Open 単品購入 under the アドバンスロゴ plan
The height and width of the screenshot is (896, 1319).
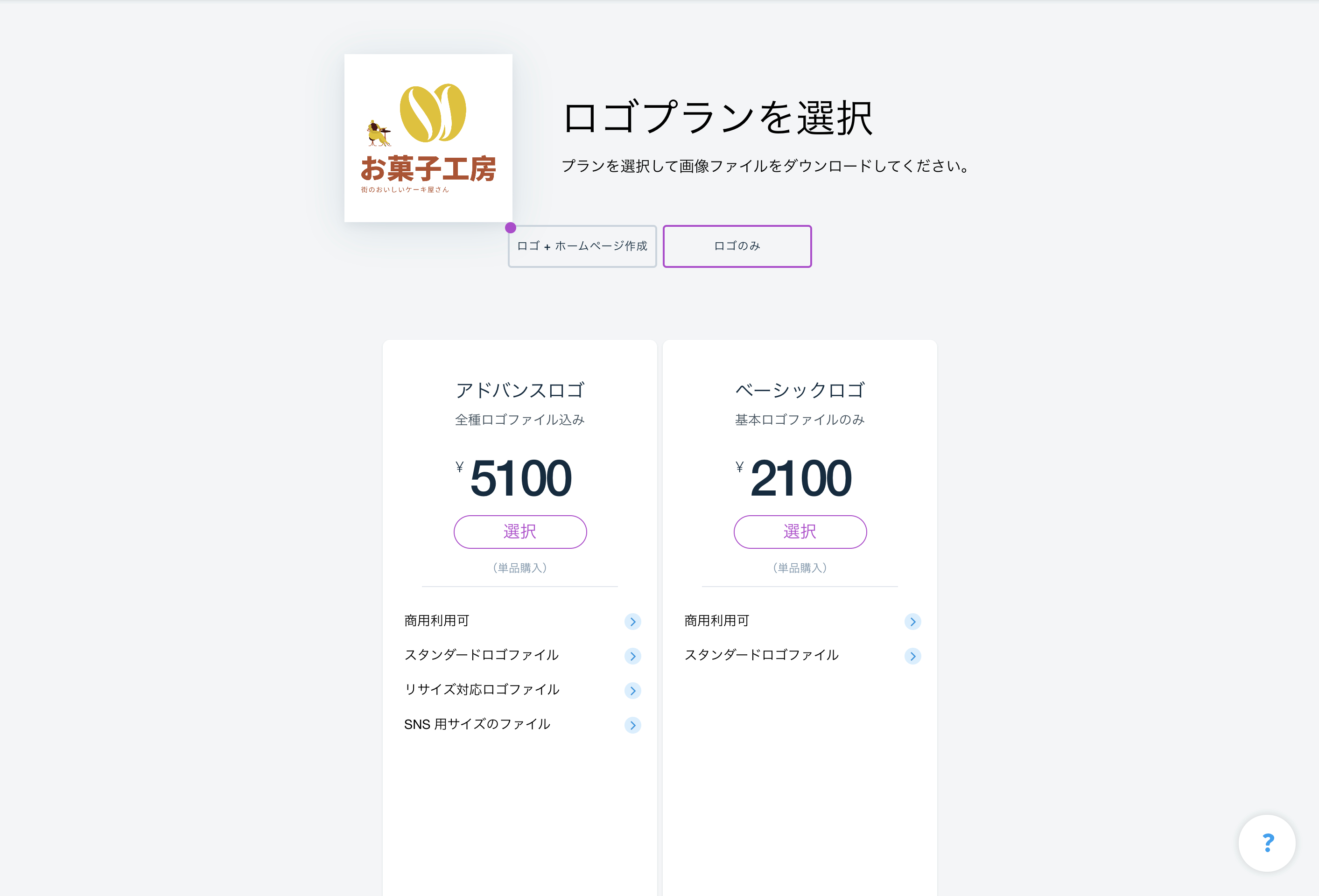click(519, 567)
